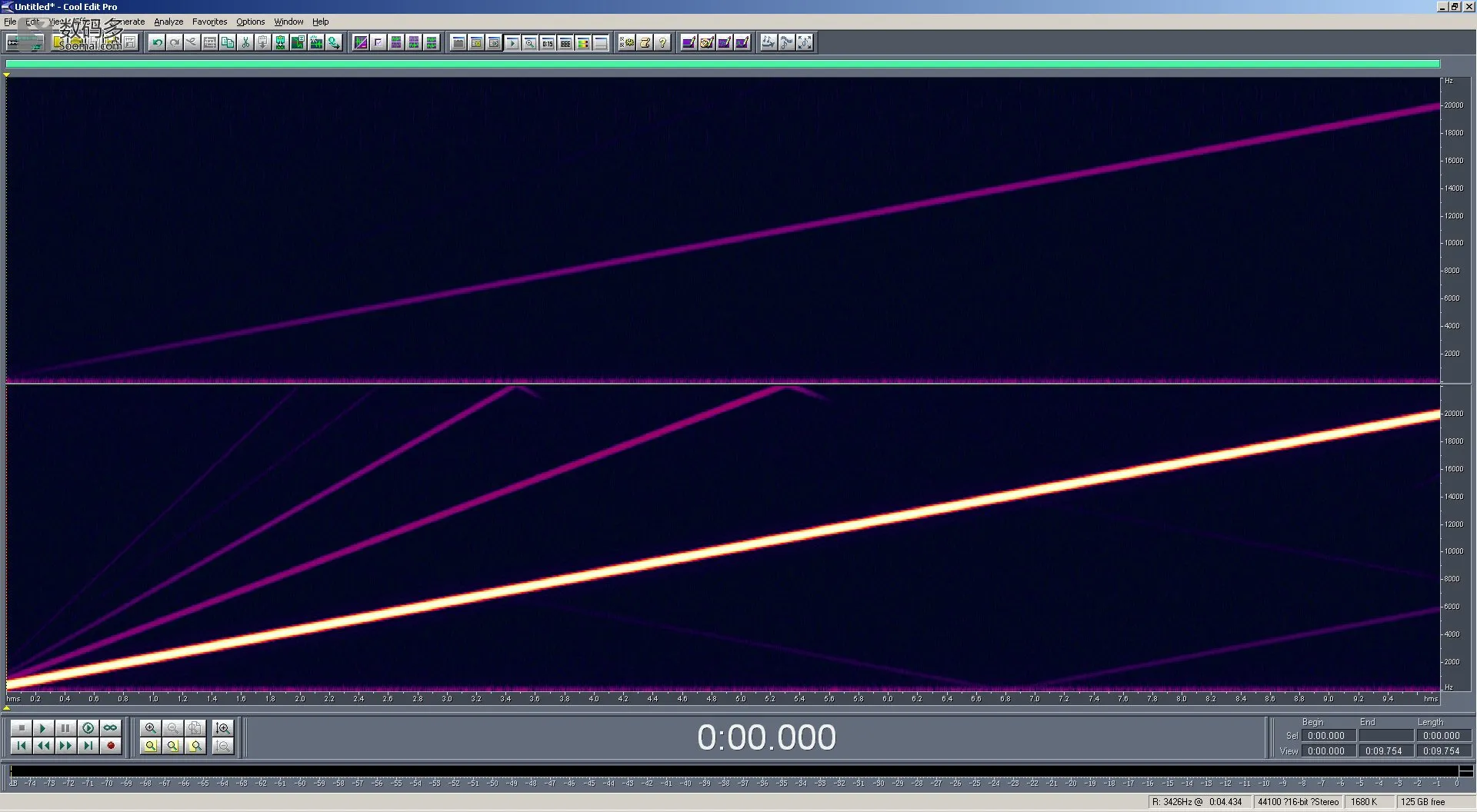
Task: Click the magnifier icon in the top toolbar
Action: coord(529,42)
